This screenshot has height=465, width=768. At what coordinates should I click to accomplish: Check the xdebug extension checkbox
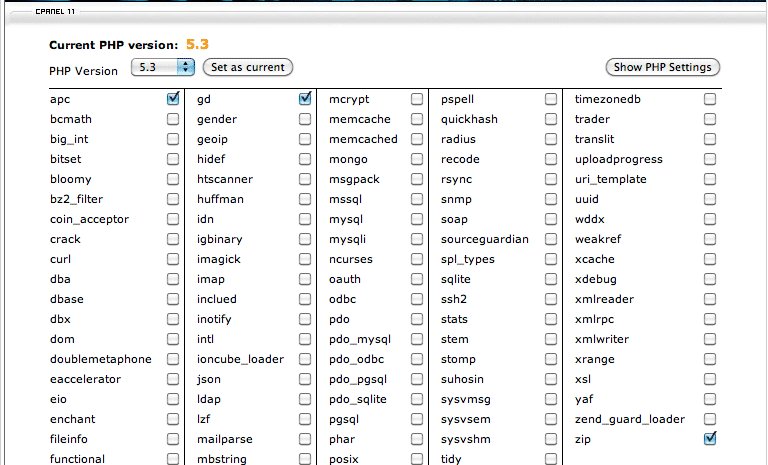710,279
